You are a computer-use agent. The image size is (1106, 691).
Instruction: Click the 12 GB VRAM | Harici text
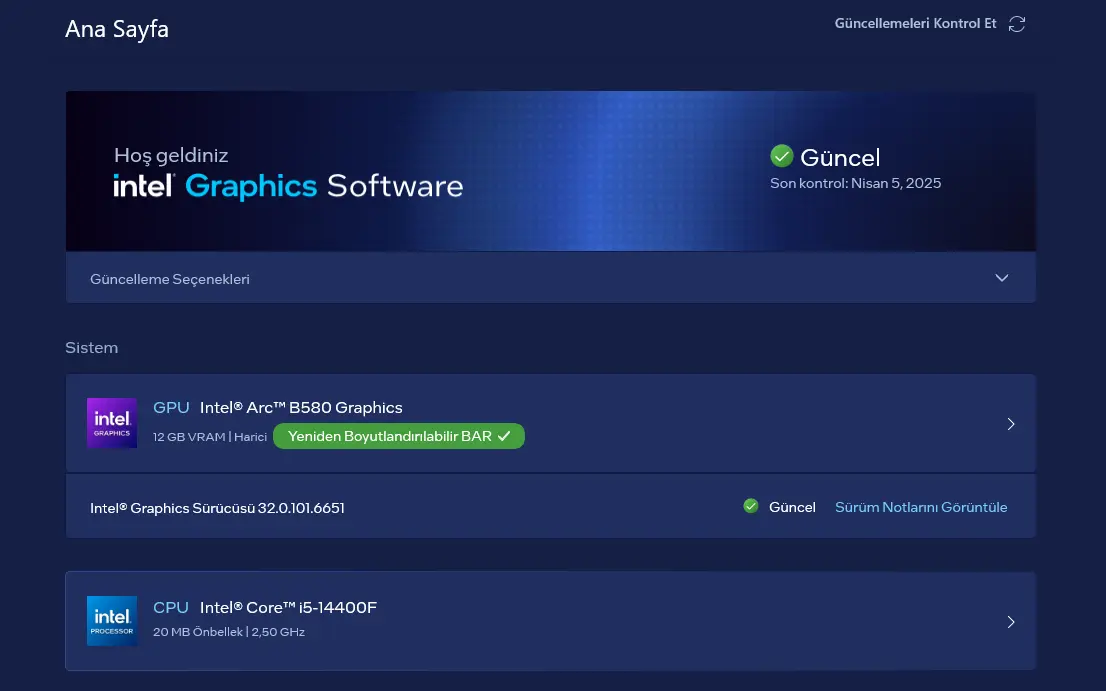pos(209,436)
